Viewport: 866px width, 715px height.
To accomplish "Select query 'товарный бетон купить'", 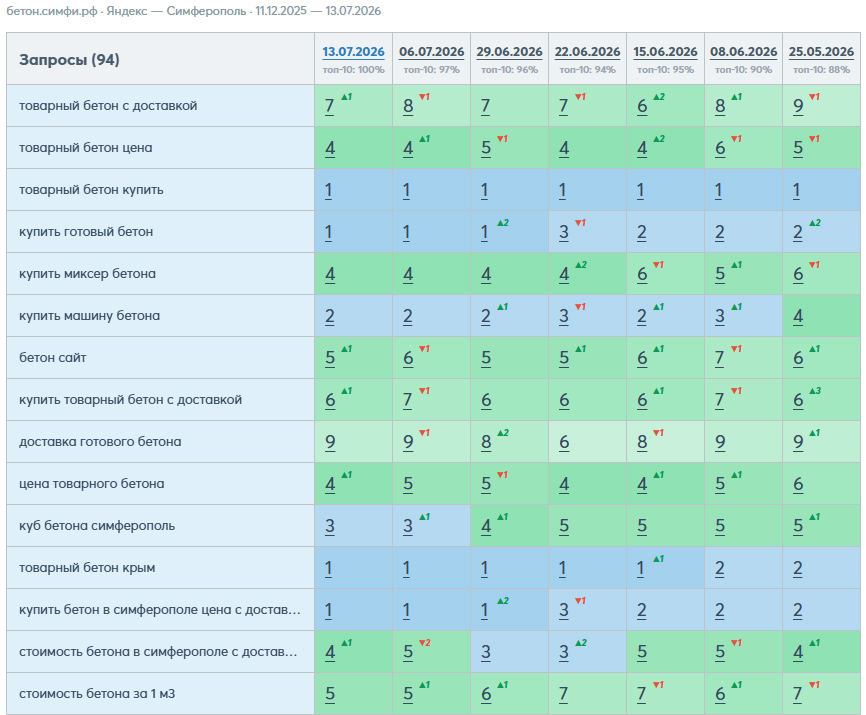I will coord(91,189).
